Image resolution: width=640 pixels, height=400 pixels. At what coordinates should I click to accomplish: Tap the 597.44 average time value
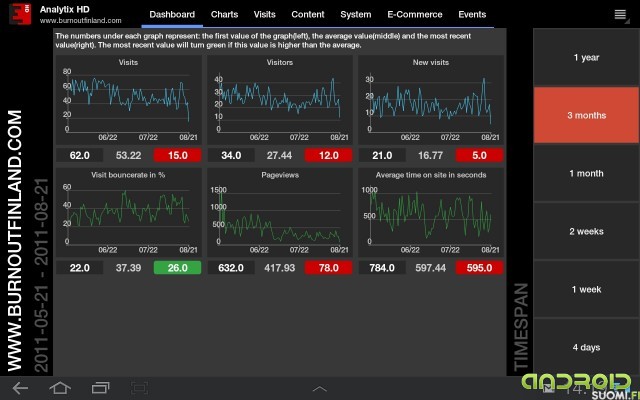431,268
